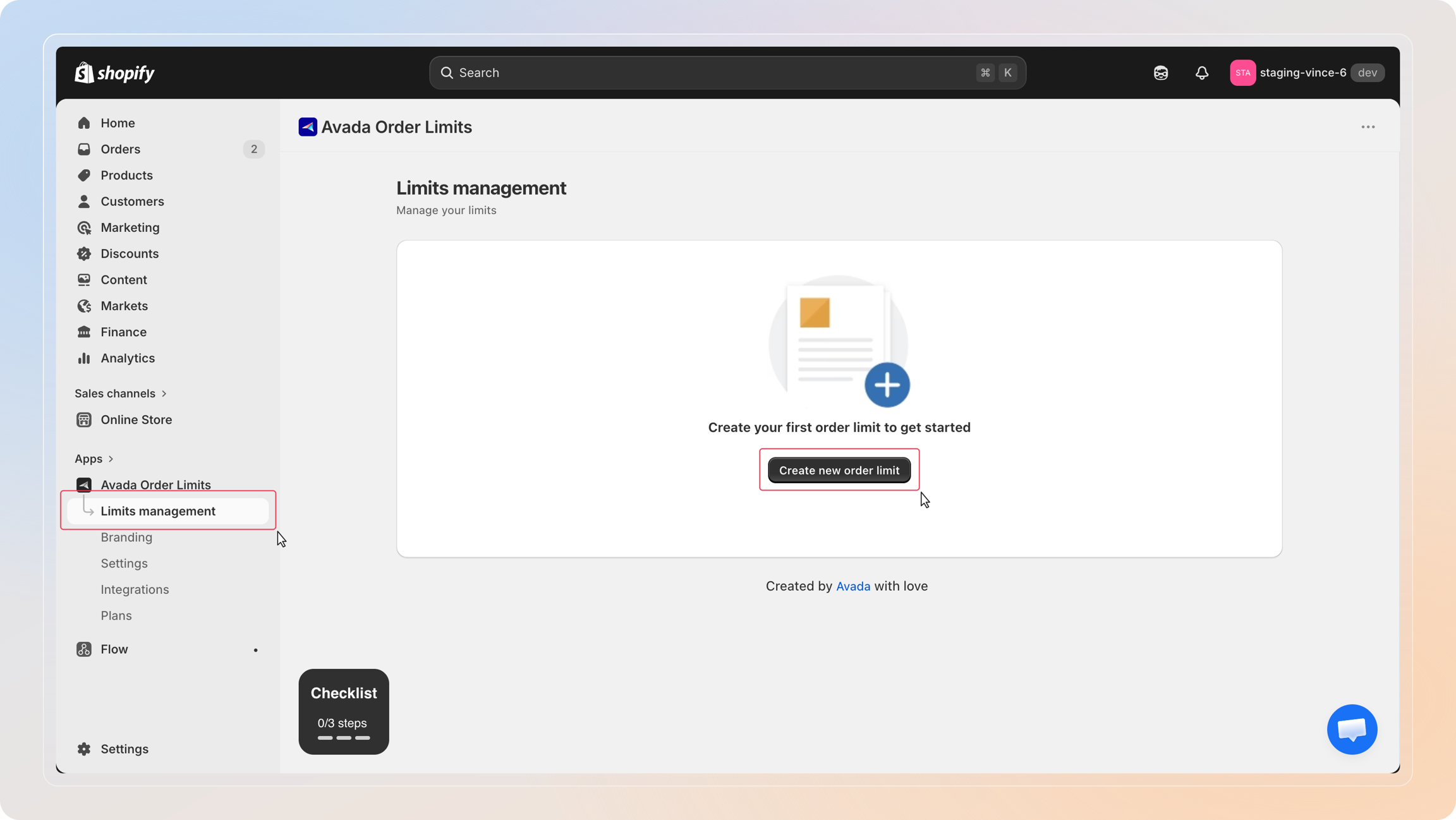The image size is (1456, 820).
Task: Select Limits management submenu item
Action: tap(168, 511)
